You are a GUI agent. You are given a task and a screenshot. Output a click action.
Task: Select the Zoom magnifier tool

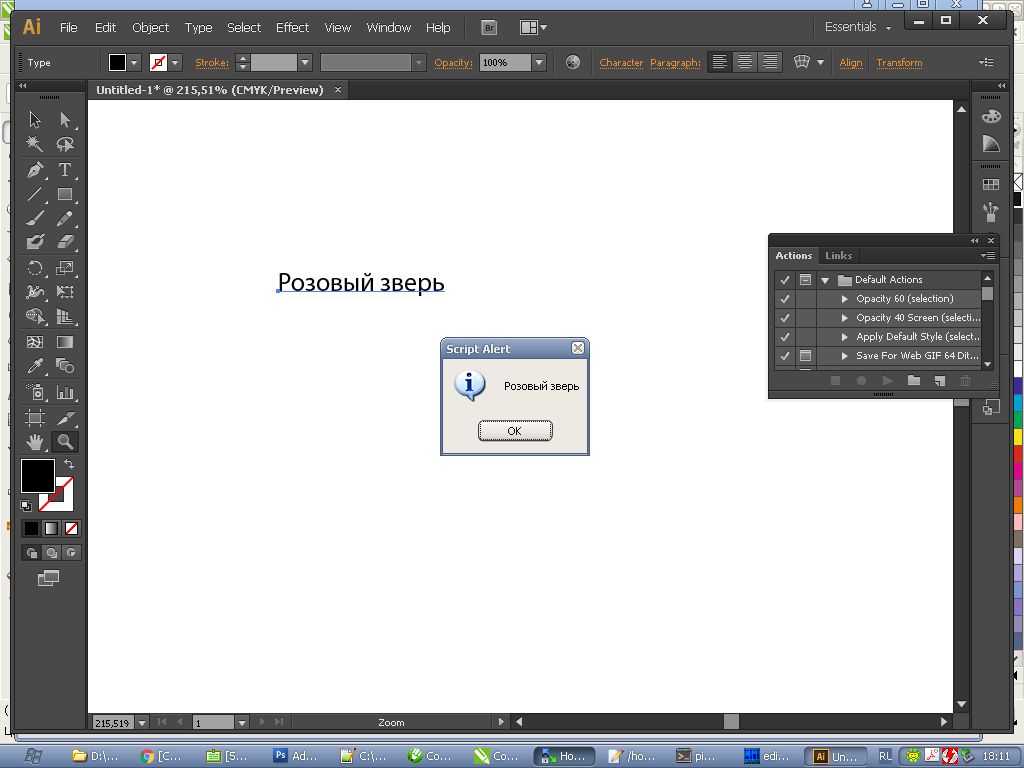pos(65,442)
